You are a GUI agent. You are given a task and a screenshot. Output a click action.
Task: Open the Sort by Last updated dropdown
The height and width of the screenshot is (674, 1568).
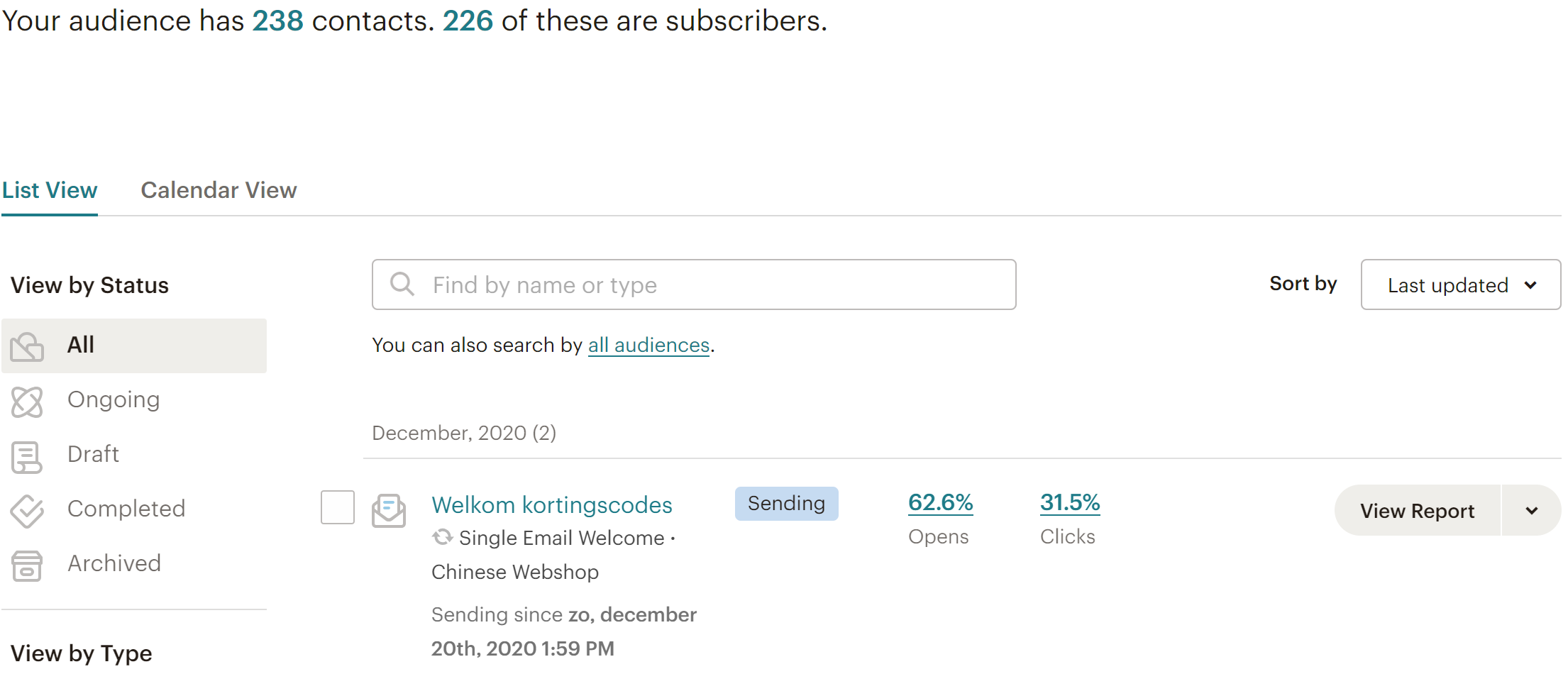(1461, 284)
